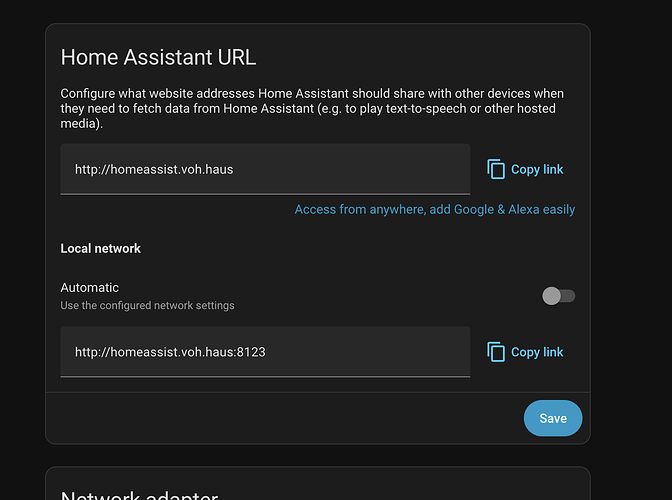Click the grey track of the Automatic switch
This screenshot has height=500, width=672.
click(x=569, y=296)
